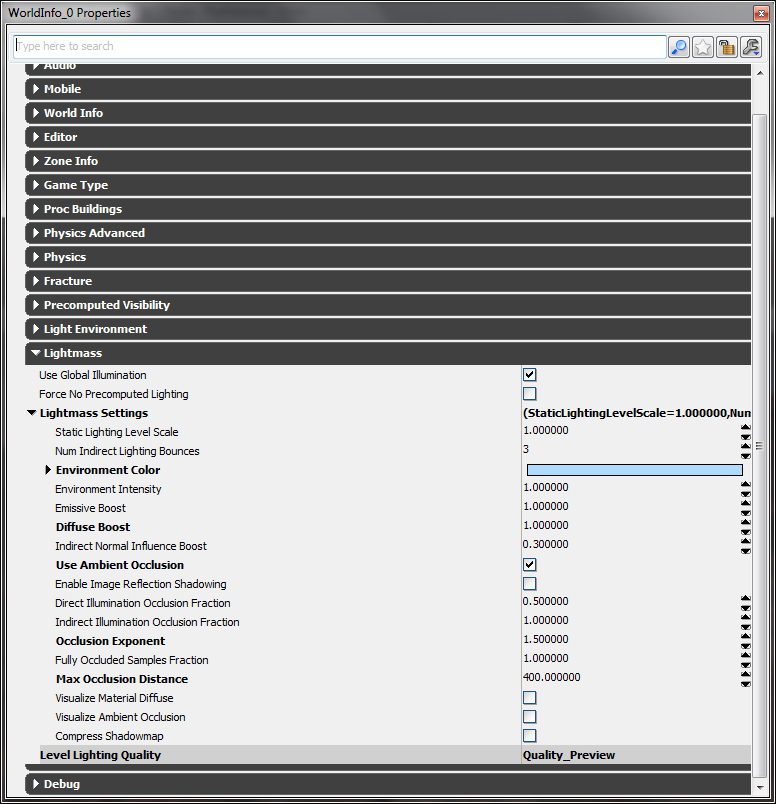This screenshot has width=776, height=804.
Task: Uncheck Use Global Illumination checkbox
Action: [530, 375]
